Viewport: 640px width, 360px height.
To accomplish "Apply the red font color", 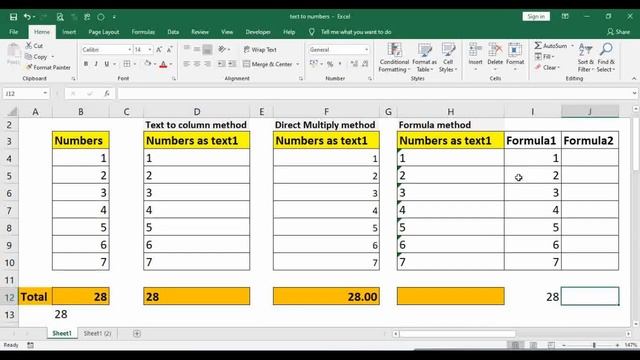I will click(x=163, y=64).
